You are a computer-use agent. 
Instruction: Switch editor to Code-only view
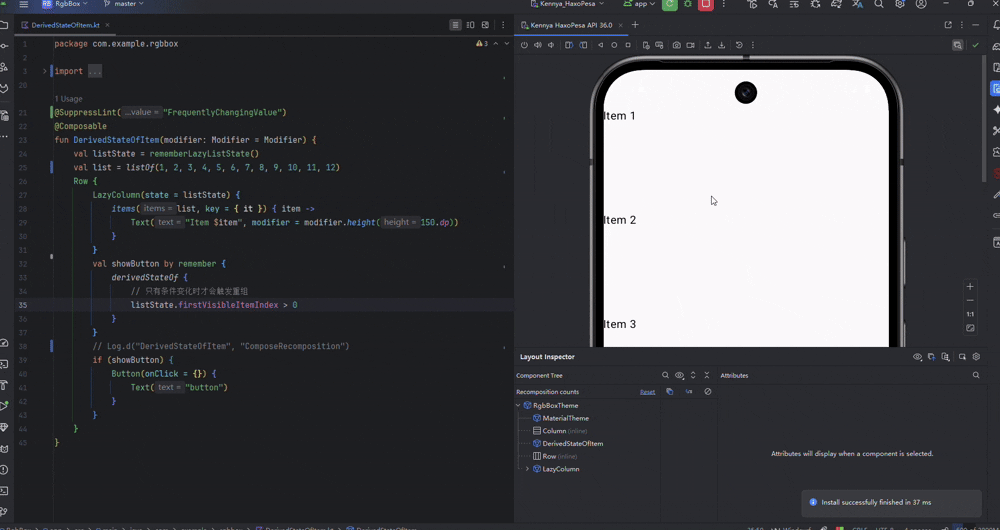[x=455, y=26]
